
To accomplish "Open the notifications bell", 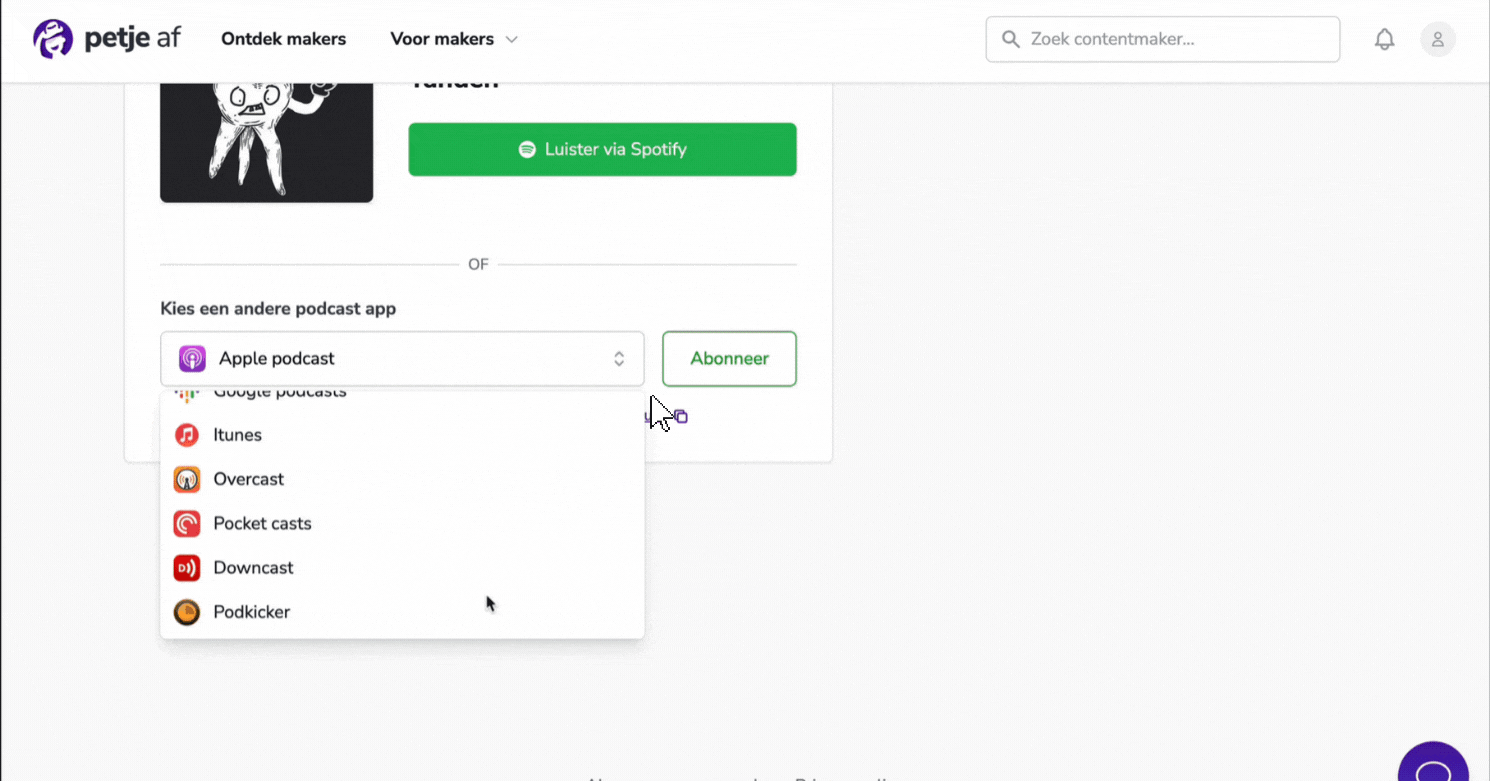I will click(x=1384, y=39).
